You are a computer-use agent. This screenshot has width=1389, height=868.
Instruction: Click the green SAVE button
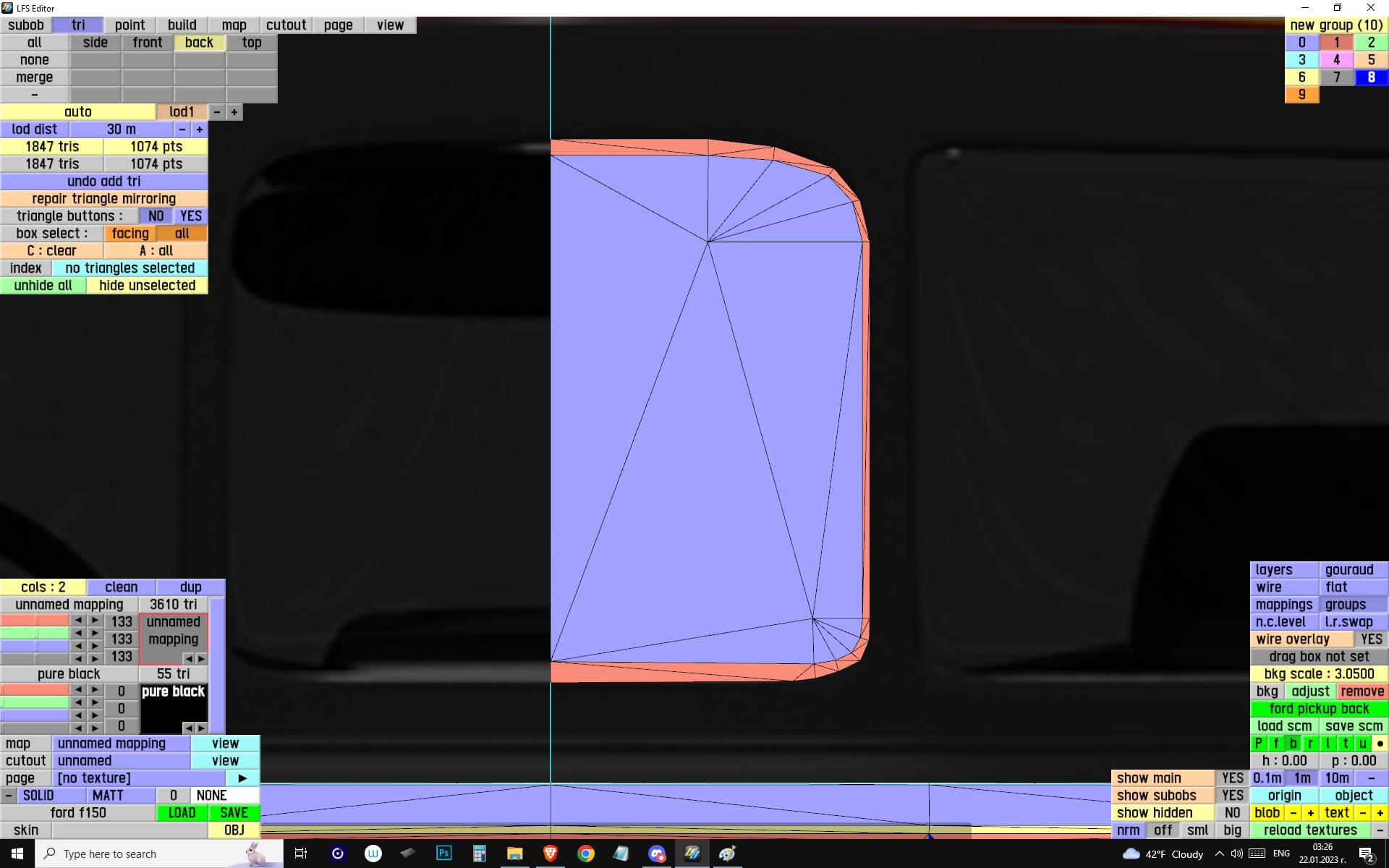point(234,813)
